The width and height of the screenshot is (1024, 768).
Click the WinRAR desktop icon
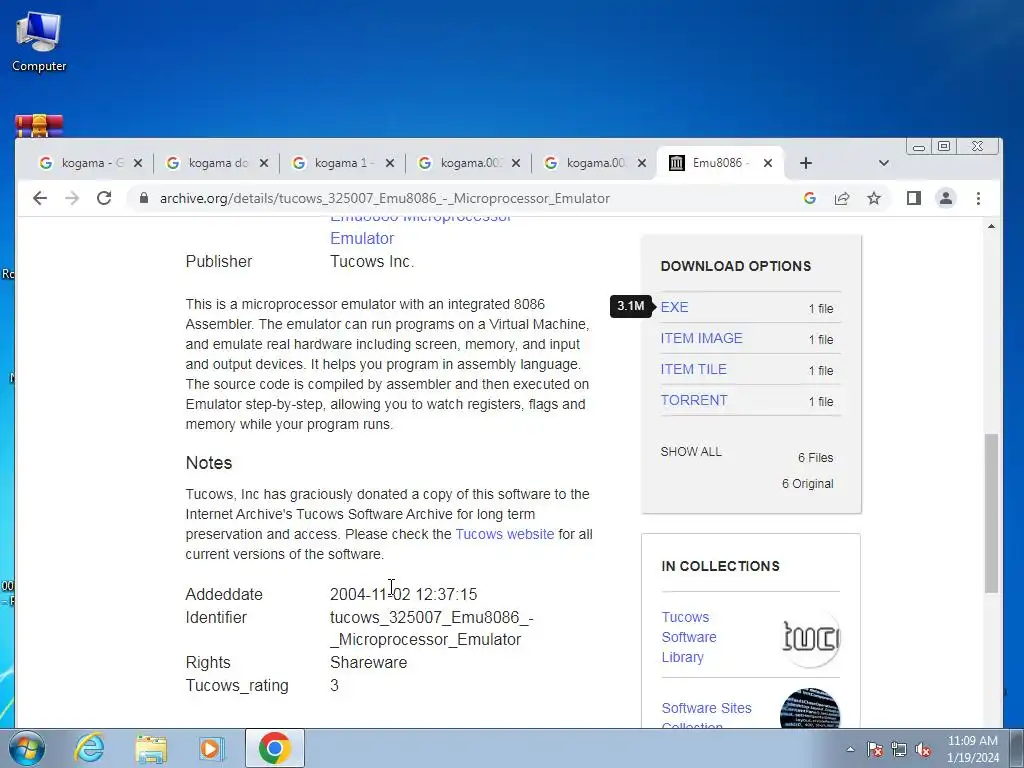(39, 125)
